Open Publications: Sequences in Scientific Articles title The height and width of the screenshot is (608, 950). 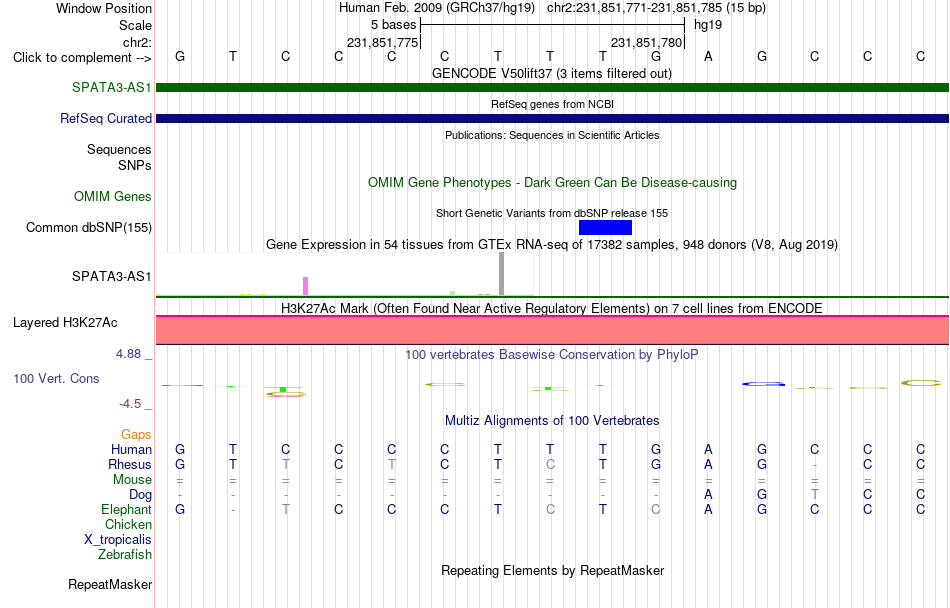(x=552, y=135)
